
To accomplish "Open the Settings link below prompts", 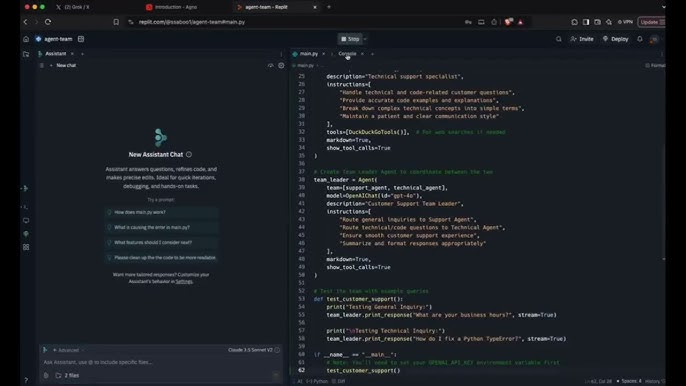I will click(x=184, y=281).
